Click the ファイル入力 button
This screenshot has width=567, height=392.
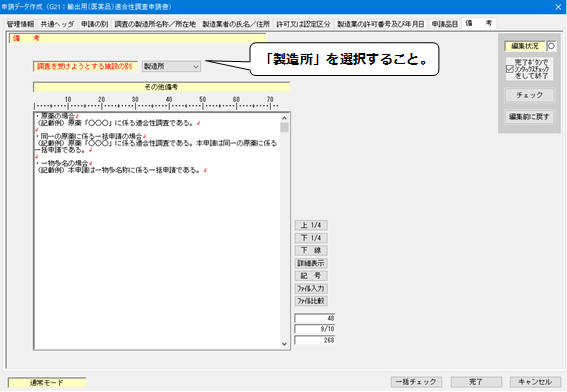pos(311,288)
